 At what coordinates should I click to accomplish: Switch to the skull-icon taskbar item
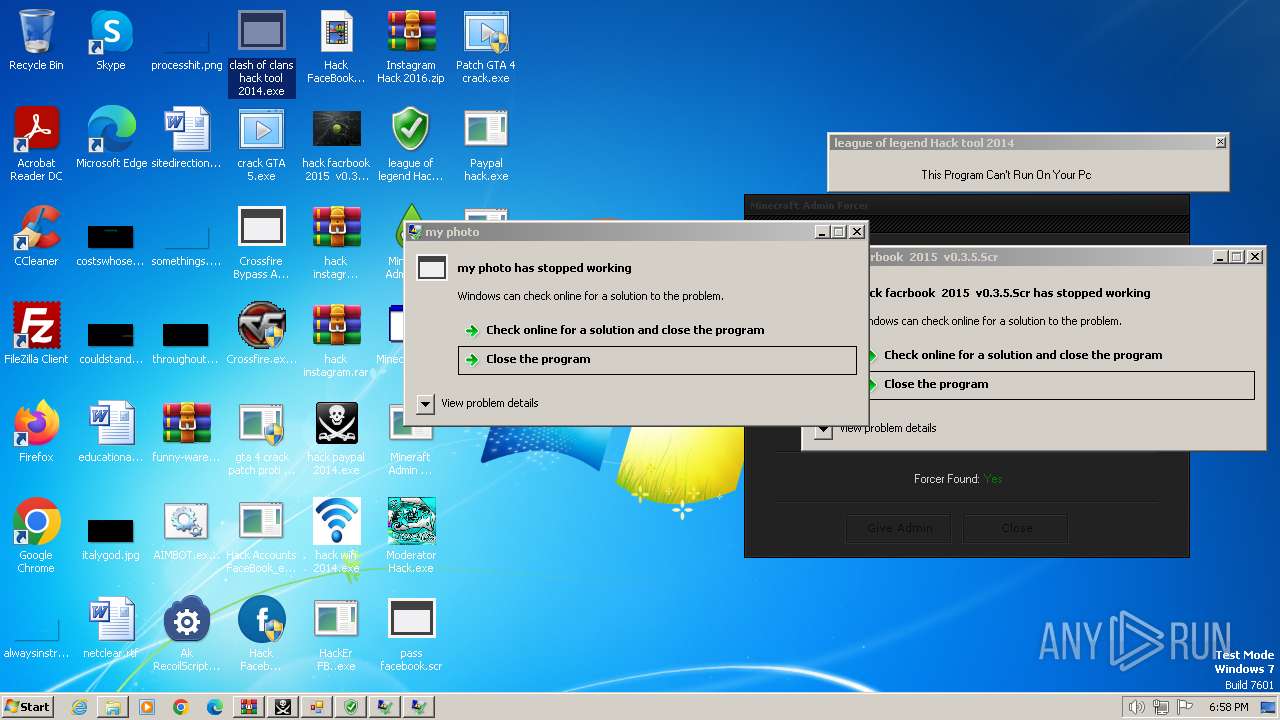[283, 707]
